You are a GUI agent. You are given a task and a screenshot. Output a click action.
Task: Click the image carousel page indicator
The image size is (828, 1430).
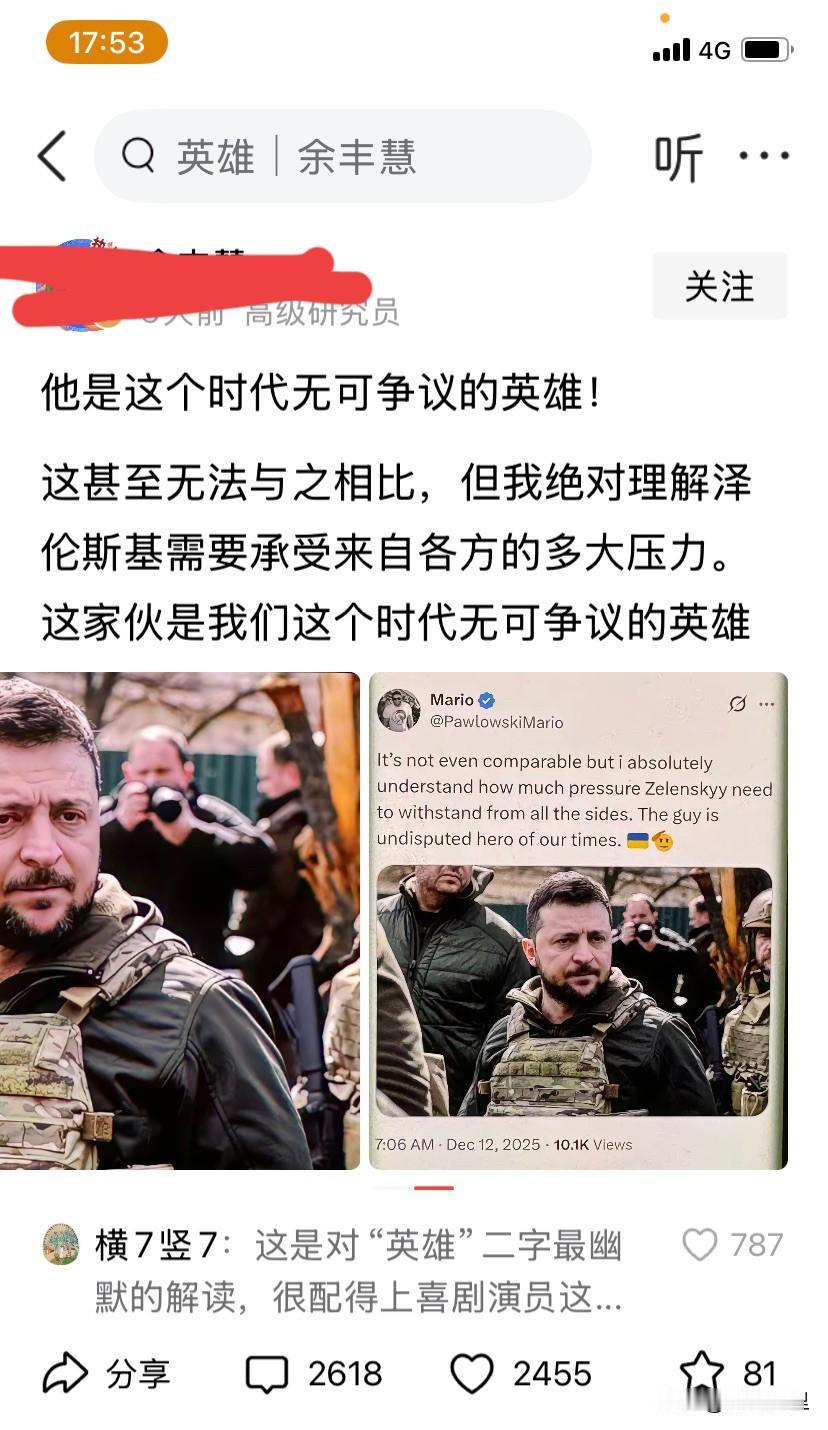click(414, 1188)
